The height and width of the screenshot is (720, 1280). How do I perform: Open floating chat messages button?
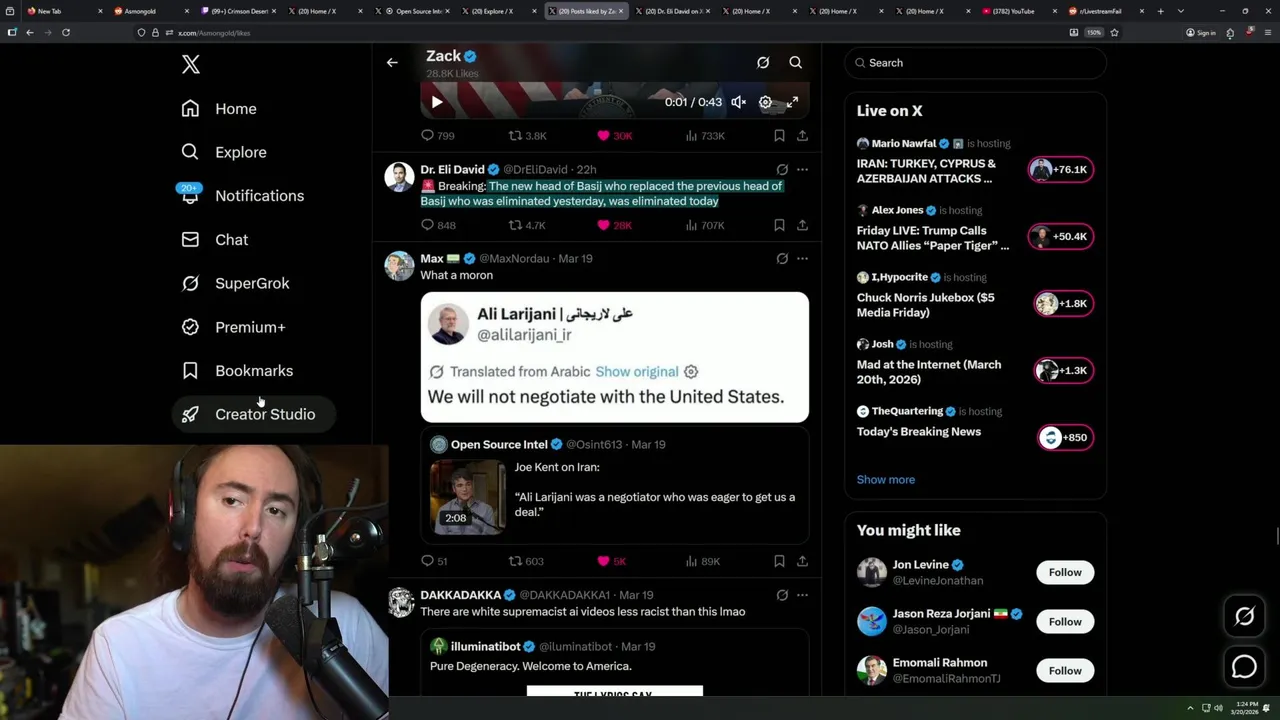[1244, 666]
